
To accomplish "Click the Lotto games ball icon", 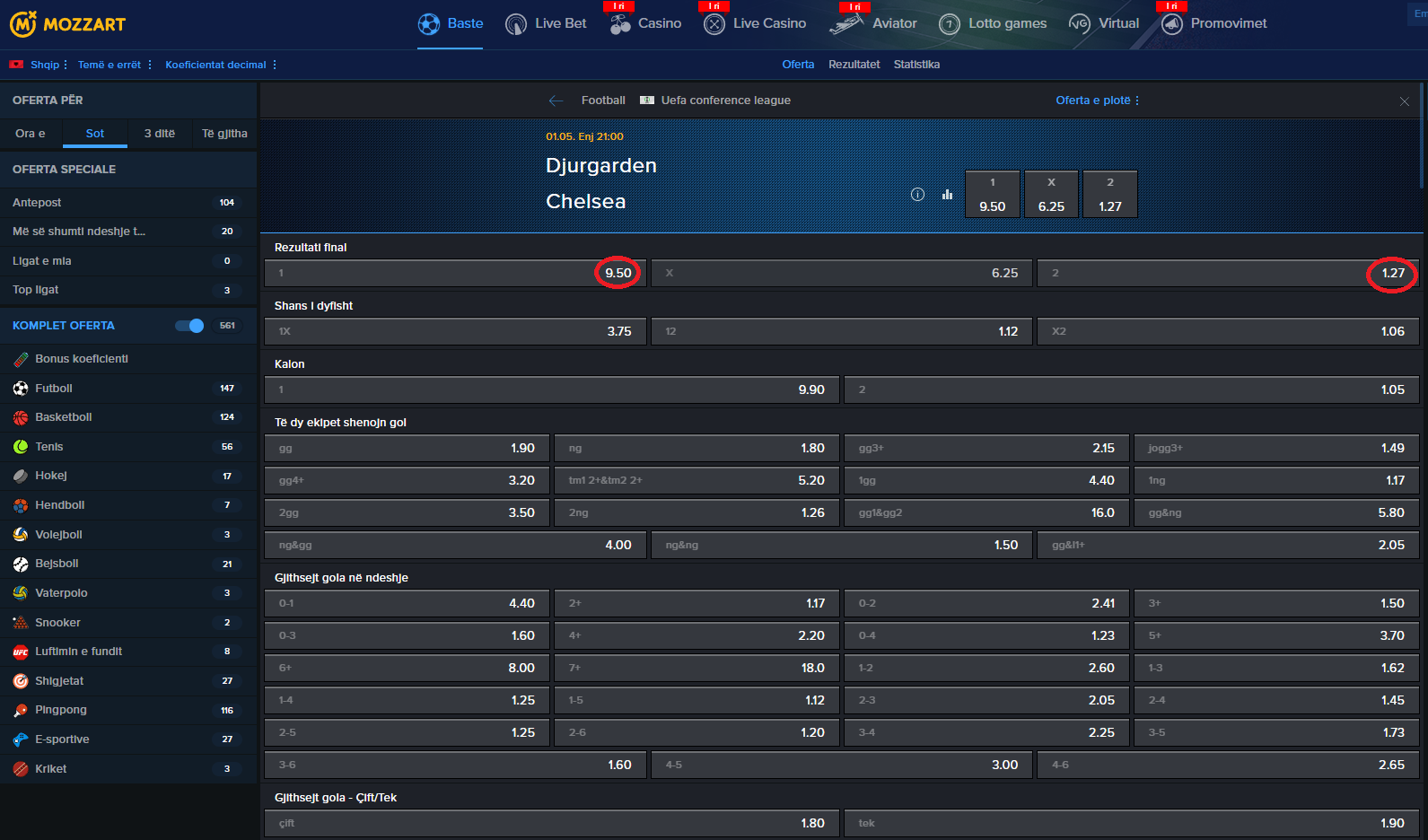I will [x=950, y=24].
